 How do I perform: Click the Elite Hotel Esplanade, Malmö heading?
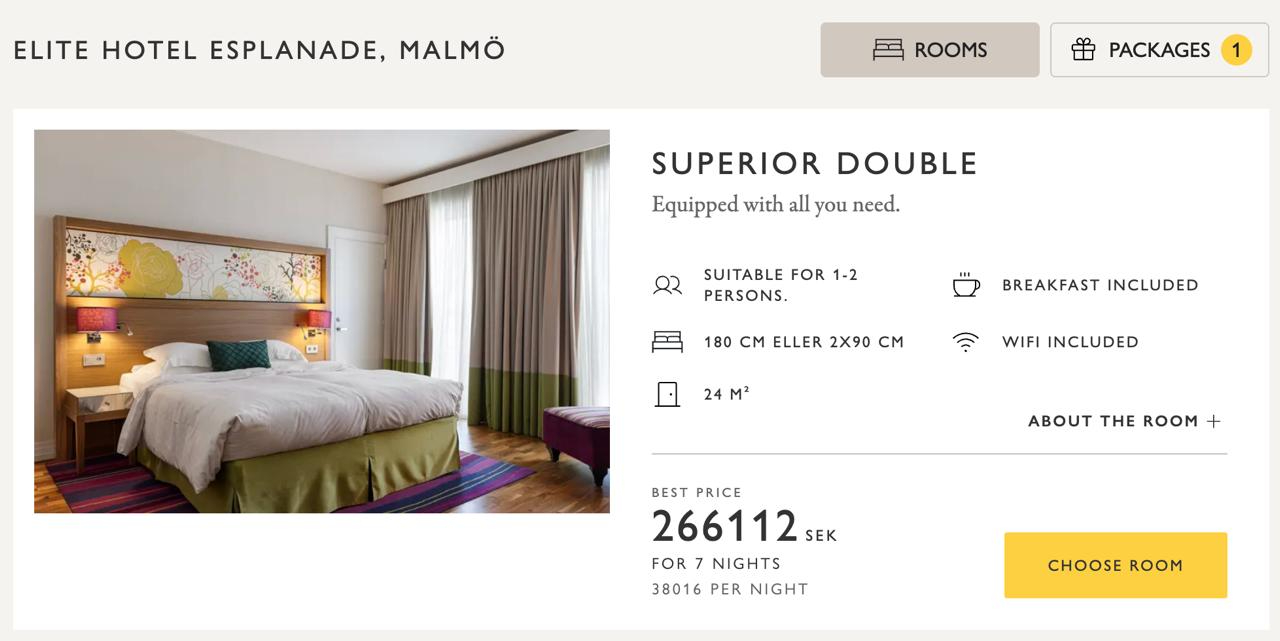pyautogui.click(x=260, y=50)
